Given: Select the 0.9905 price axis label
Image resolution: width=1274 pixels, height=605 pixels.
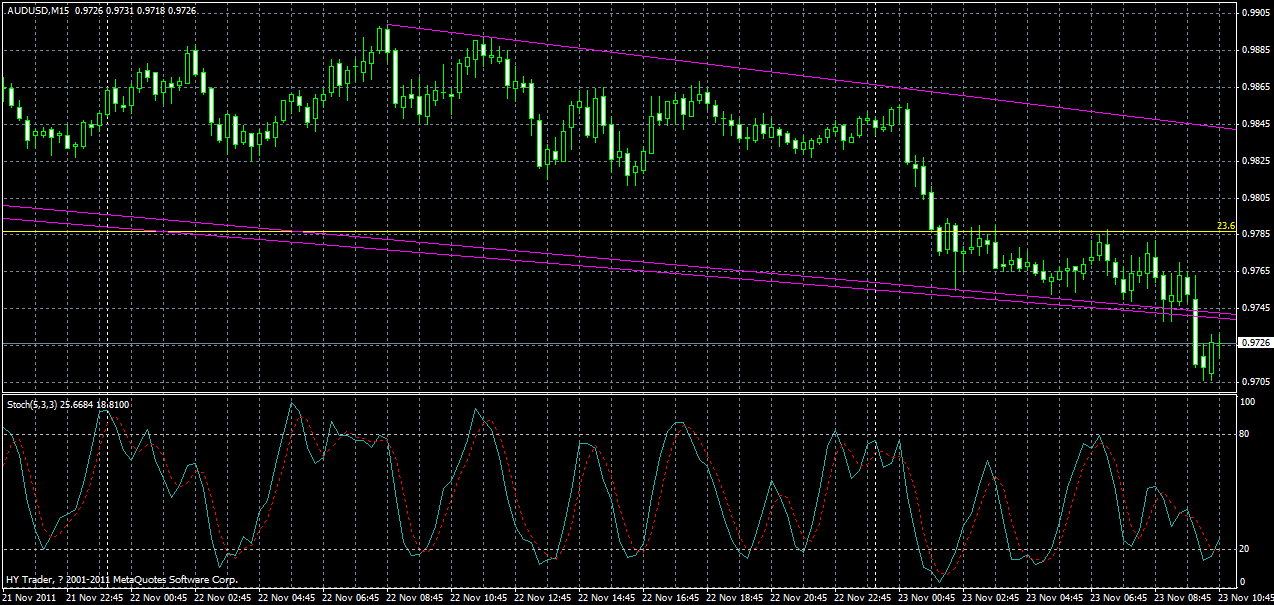Looking at the screenshot, I should tap(1255, 13).
